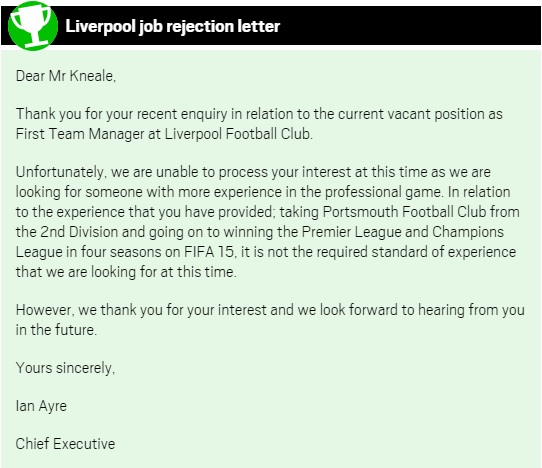Image resolution: width=542 pixels, height=468 pixels.
Task: Click 'required standard of experience' phrase
Action: pyautogui.click(x=416, y=252)
